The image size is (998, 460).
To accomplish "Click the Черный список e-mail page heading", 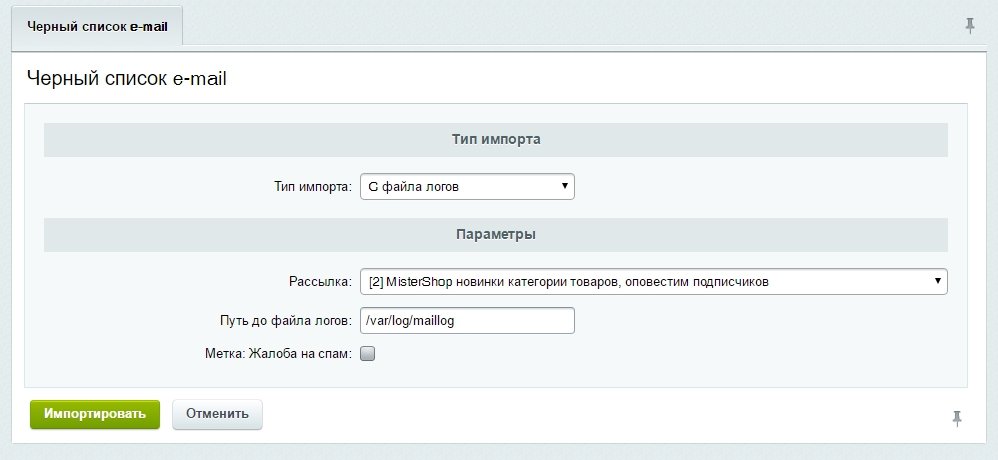I will [x=127, y=79].
